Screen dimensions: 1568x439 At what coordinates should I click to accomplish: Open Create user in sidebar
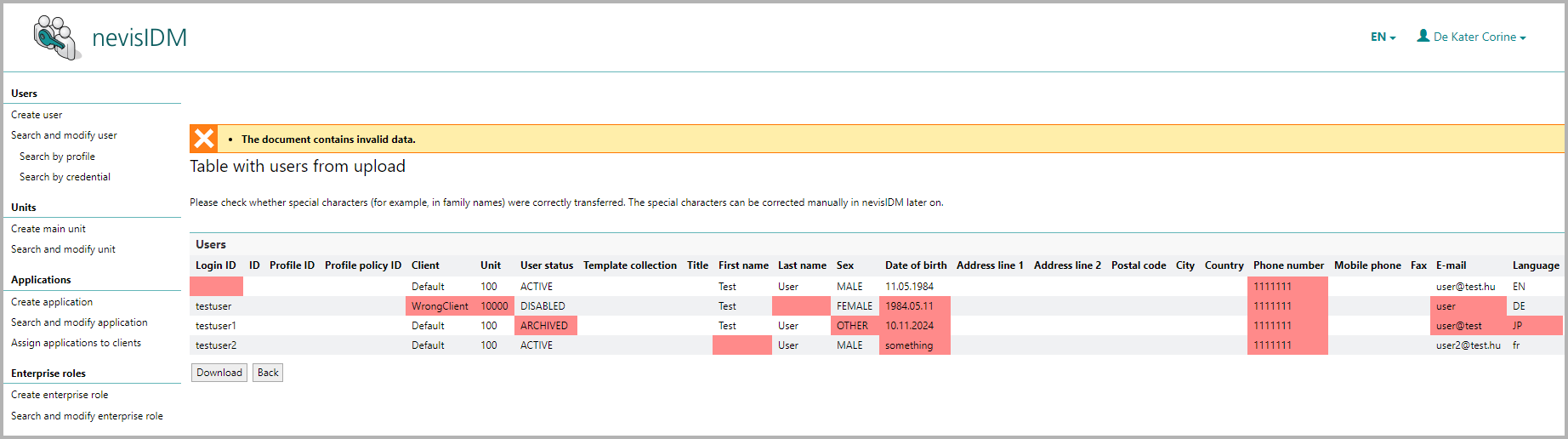pyautogui.click(x=37, y=115)
